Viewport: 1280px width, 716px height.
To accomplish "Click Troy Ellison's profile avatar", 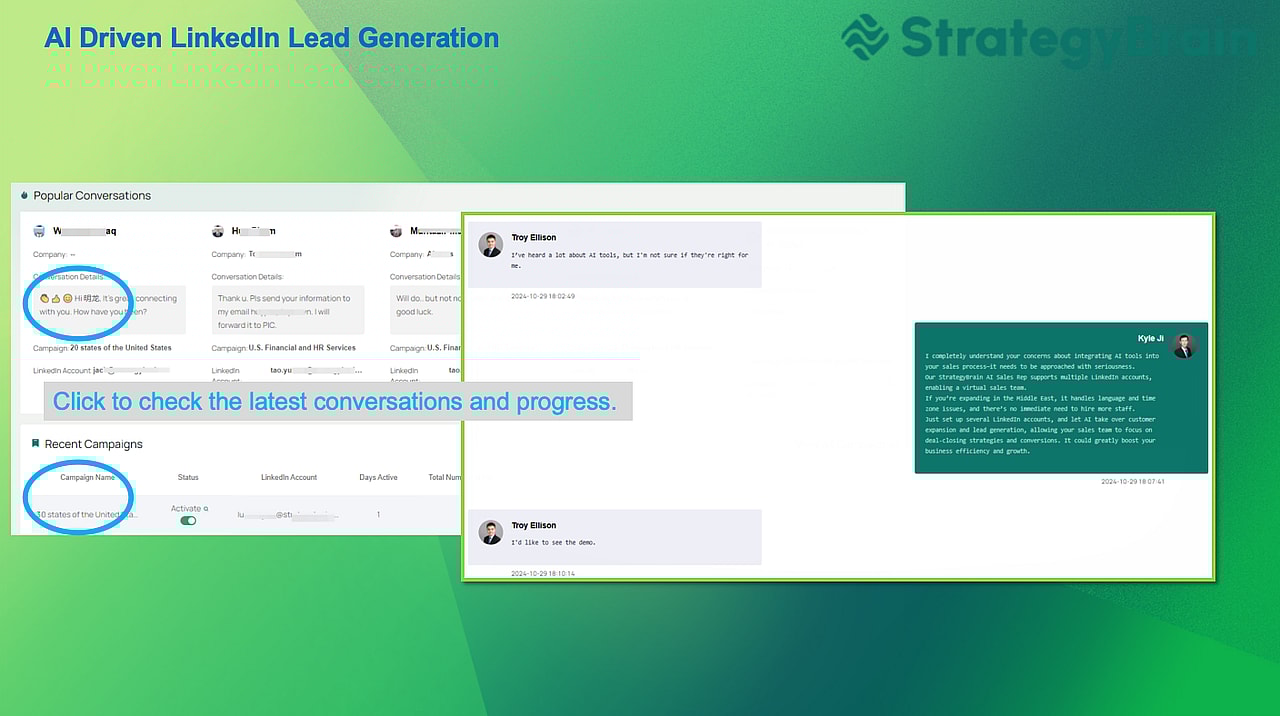I will coord(490,244).
